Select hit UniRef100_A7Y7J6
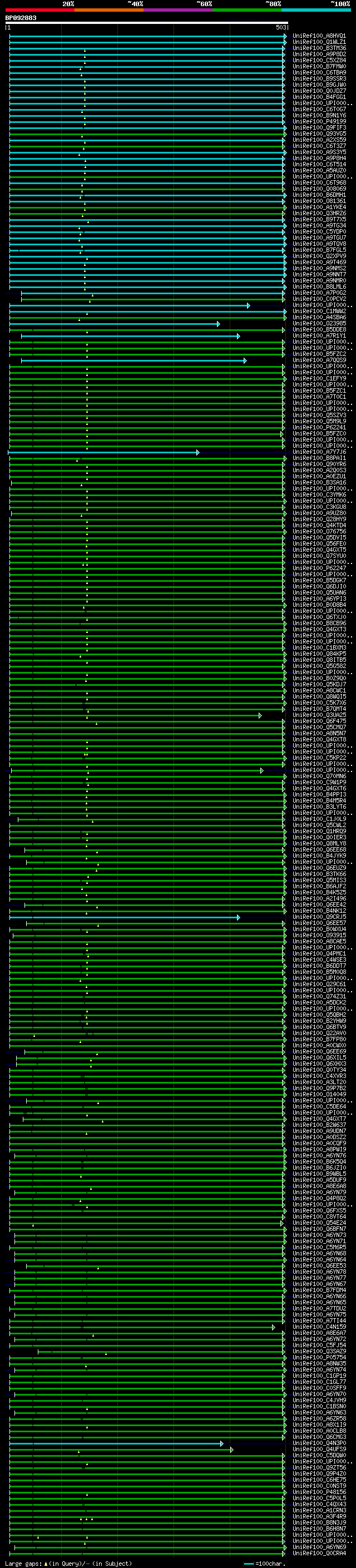 click(x=319, y=452)
